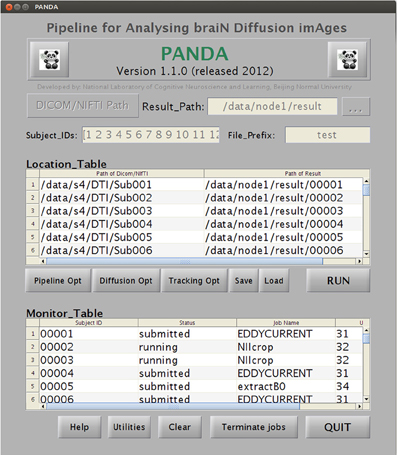Screen dimensions: 397x455
Task: Select cell /data/s4/DTI/Sub004
Action: click(122, 224)
